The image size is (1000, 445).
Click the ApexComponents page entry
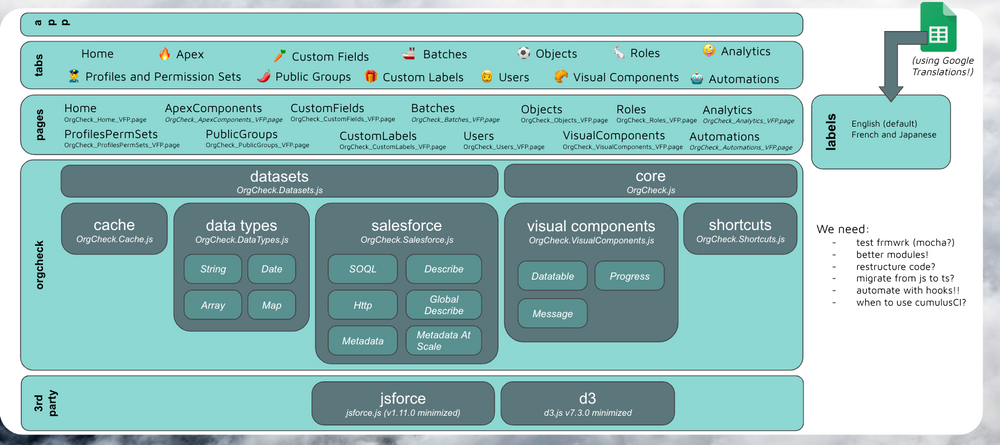pos(213,109)
